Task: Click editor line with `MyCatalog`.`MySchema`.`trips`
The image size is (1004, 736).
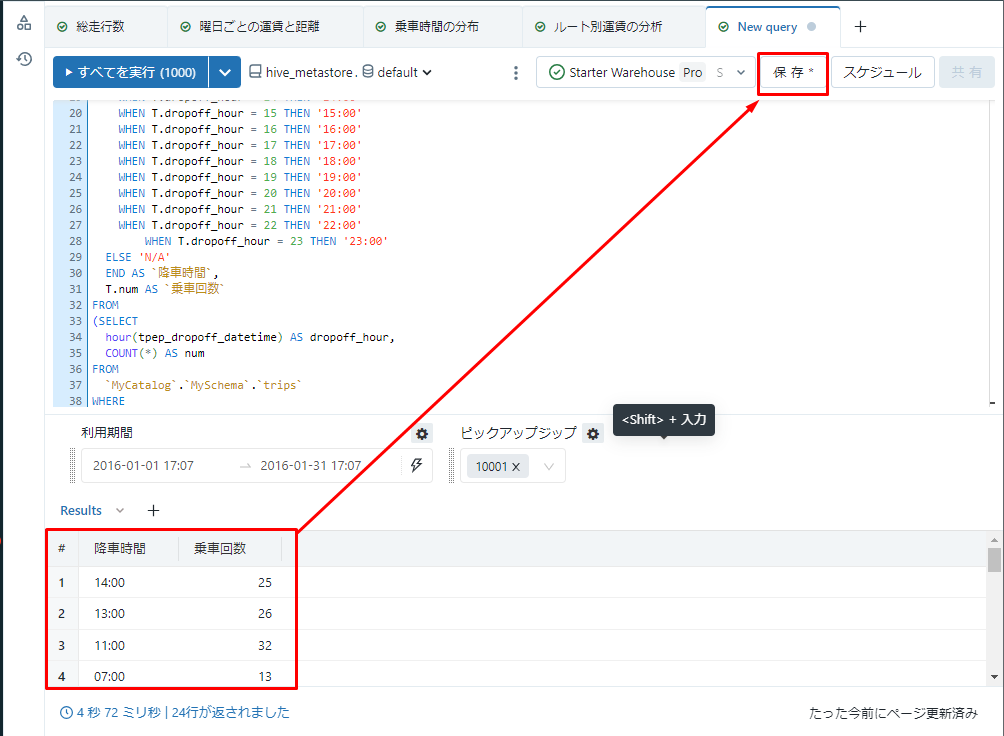Action: tap(204, 385)
